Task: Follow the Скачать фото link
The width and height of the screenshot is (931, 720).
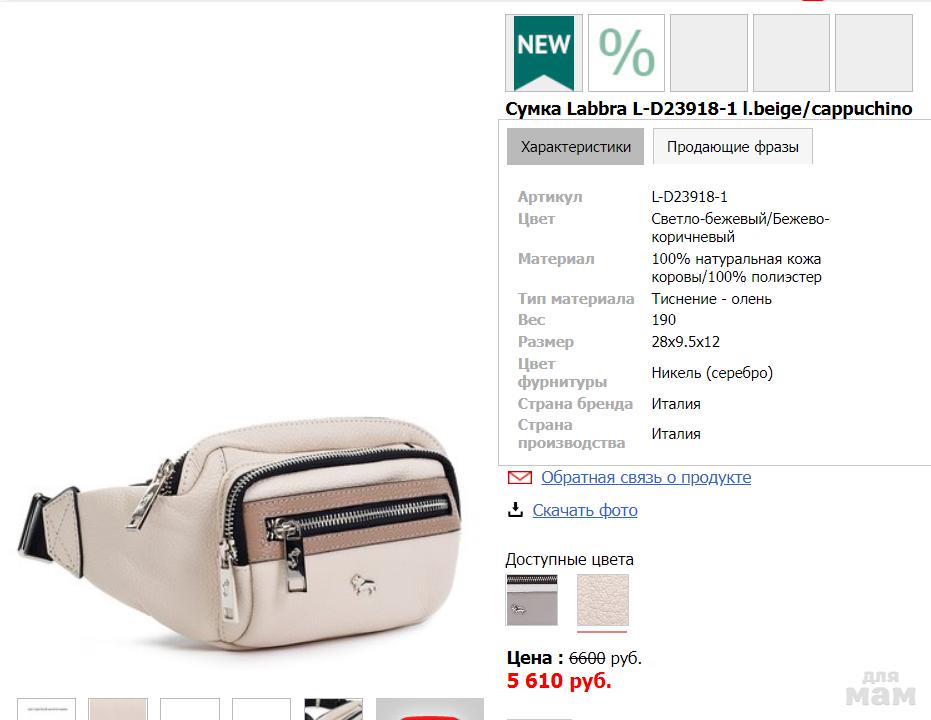Action: pos(585,510)
